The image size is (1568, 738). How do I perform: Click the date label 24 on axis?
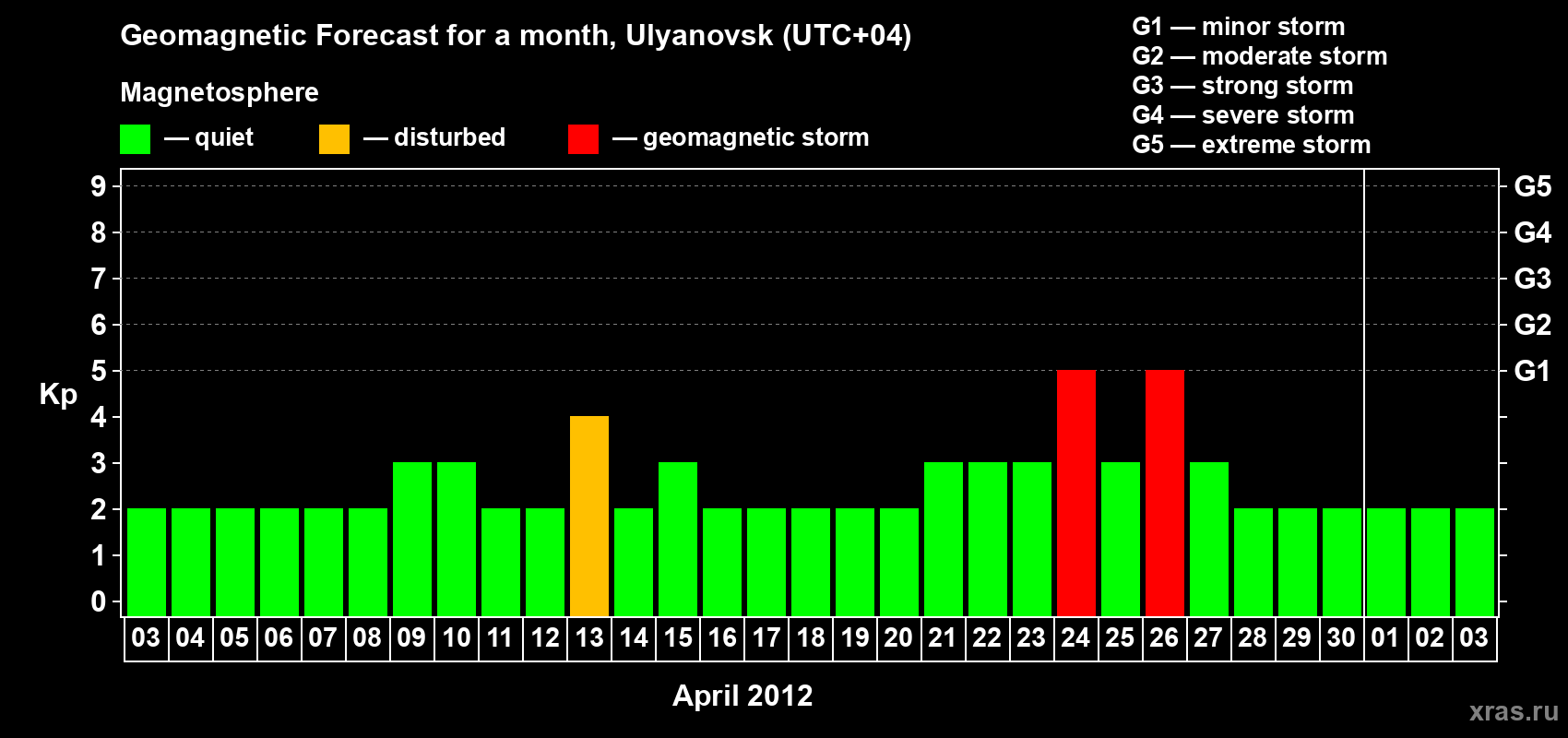coord(1075,638)
